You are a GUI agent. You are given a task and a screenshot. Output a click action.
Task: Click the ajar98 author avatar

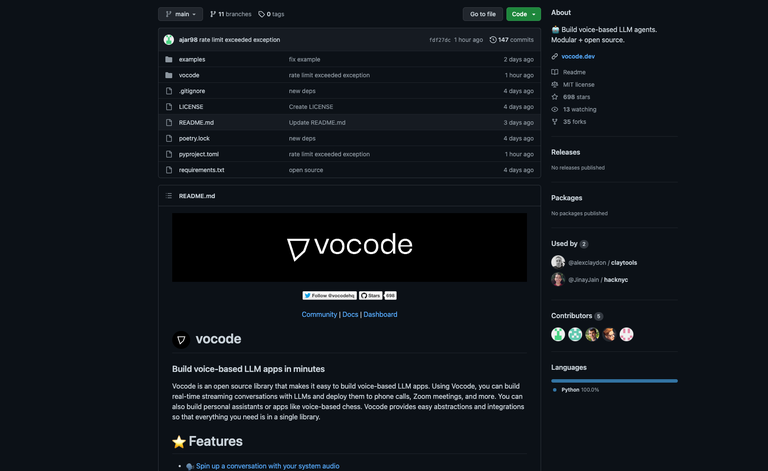pyautogui.click(x=169, y=40)
